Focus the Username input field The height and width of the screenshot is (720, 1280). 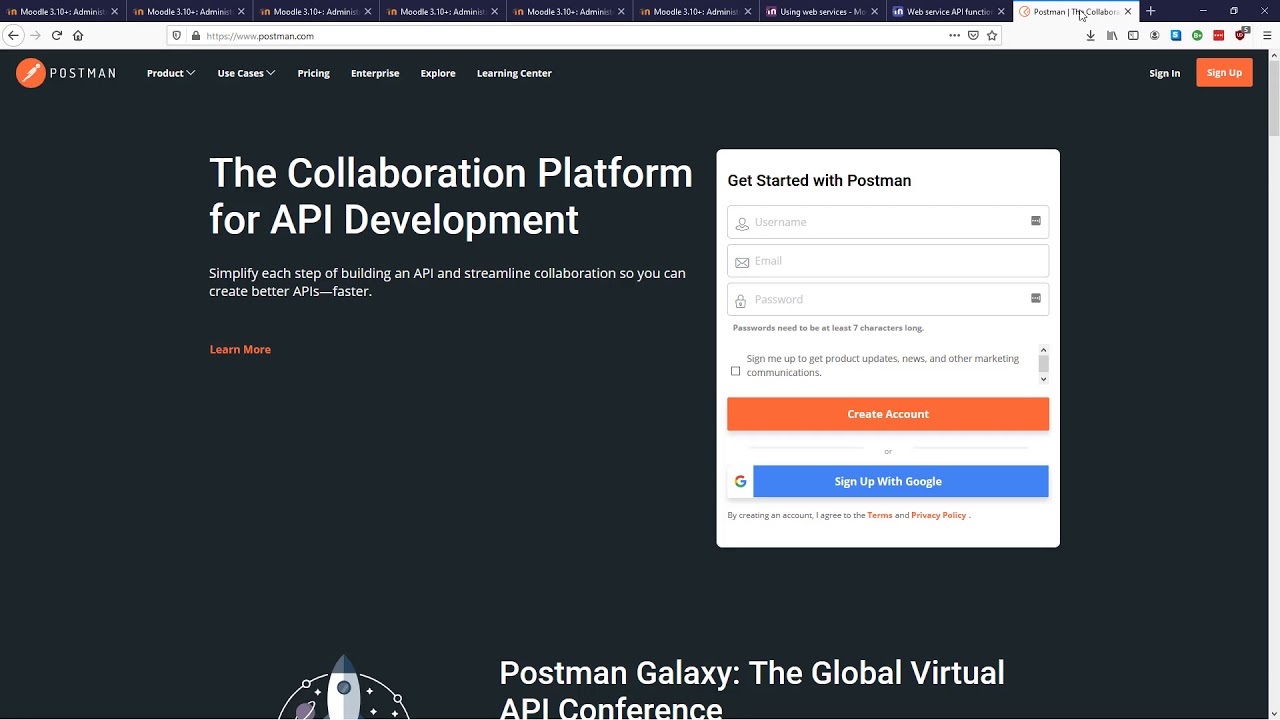tap(888, 222)
